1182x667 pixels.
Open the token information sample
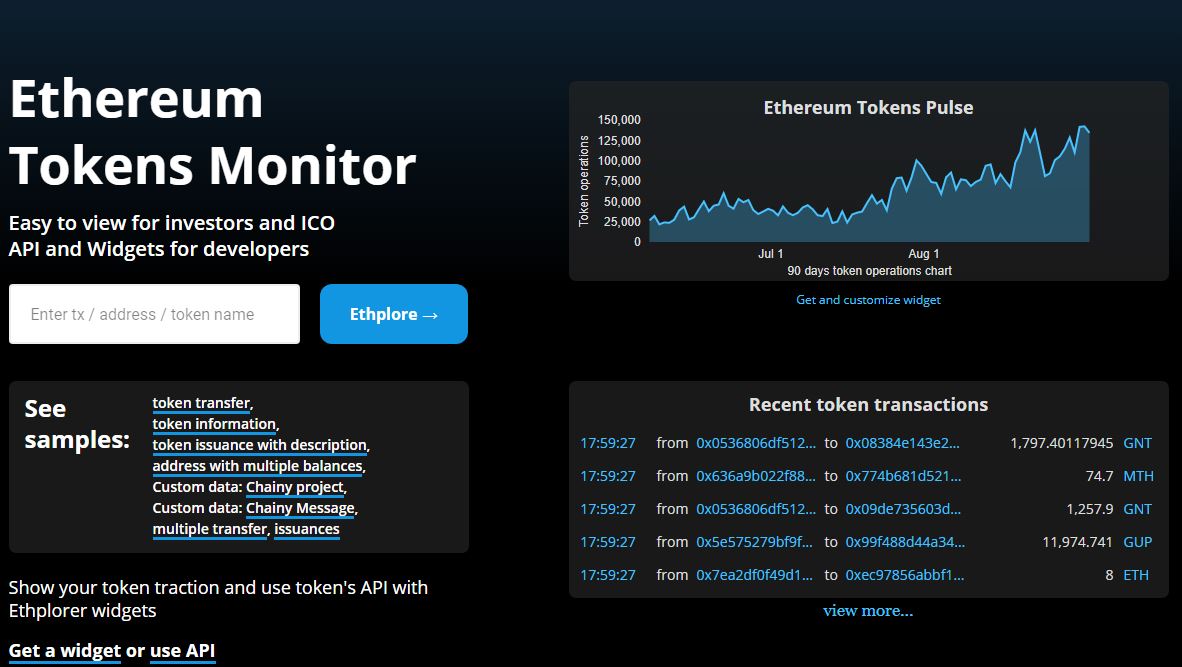point(214,424)
